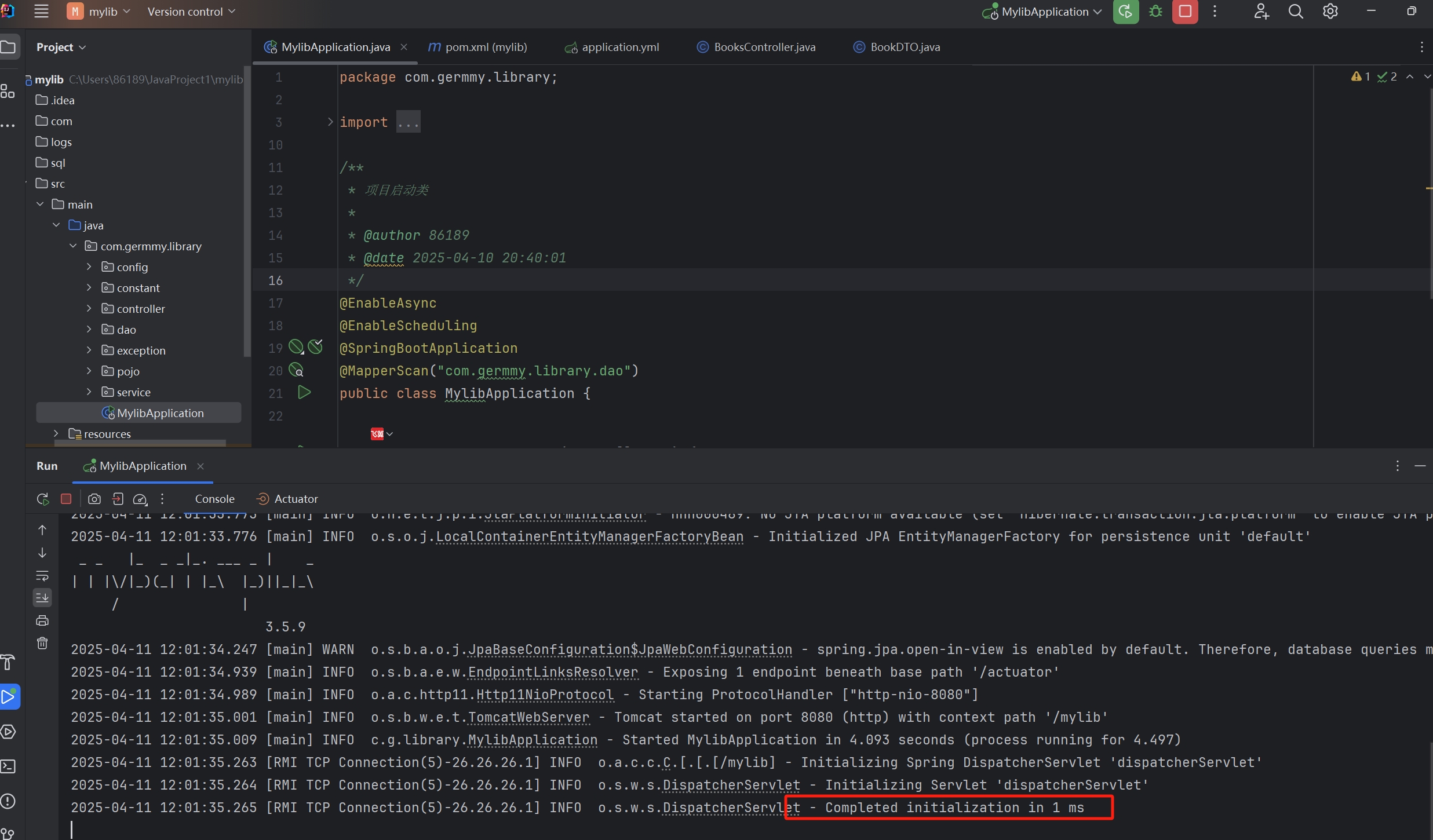Toggle soft-wrap in console sidebar

(x=42, y=575)
